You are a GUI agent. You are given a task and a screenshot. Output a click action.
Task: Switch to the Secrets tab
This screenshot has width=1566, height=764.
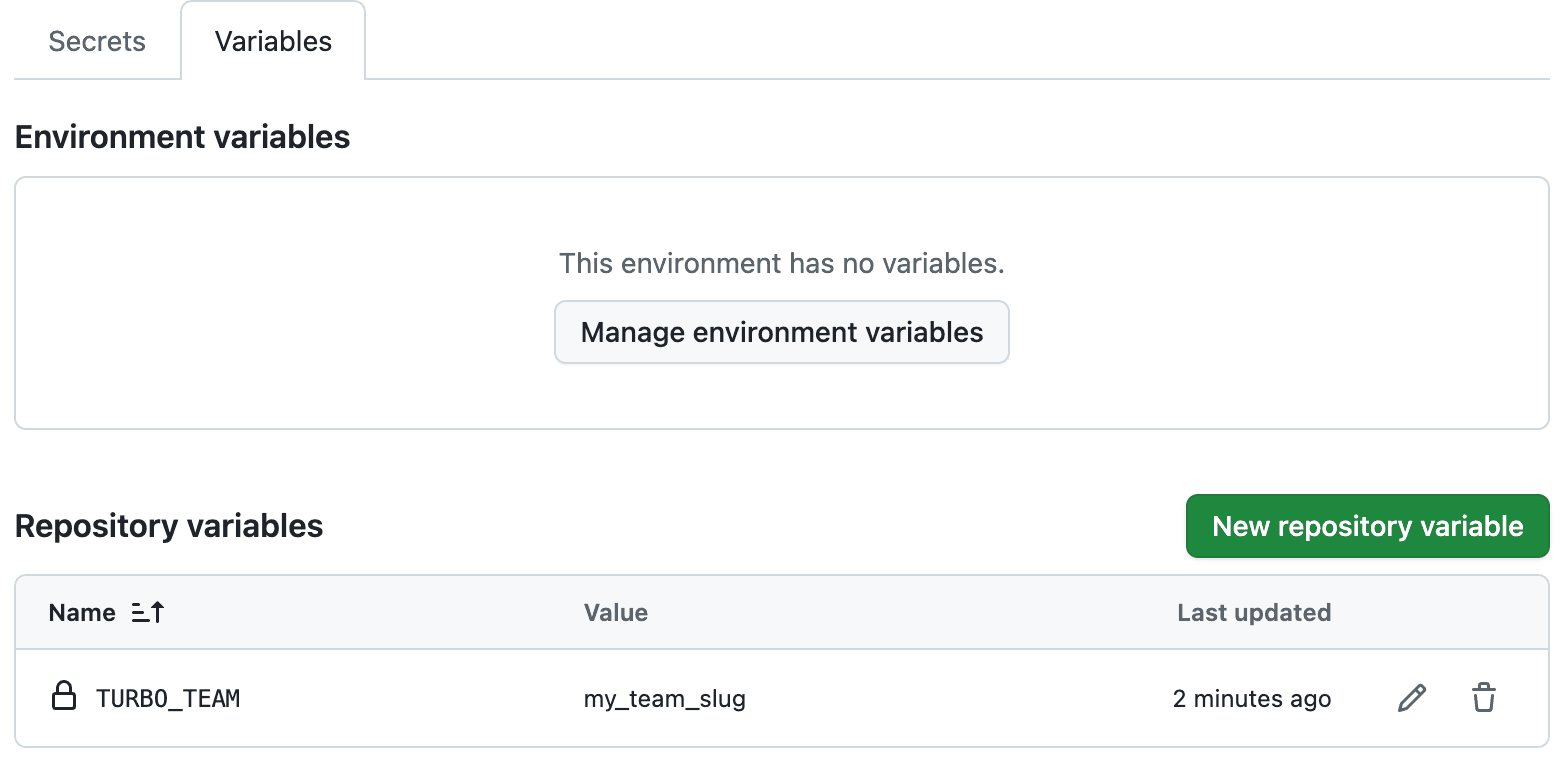tap(96, 41)
